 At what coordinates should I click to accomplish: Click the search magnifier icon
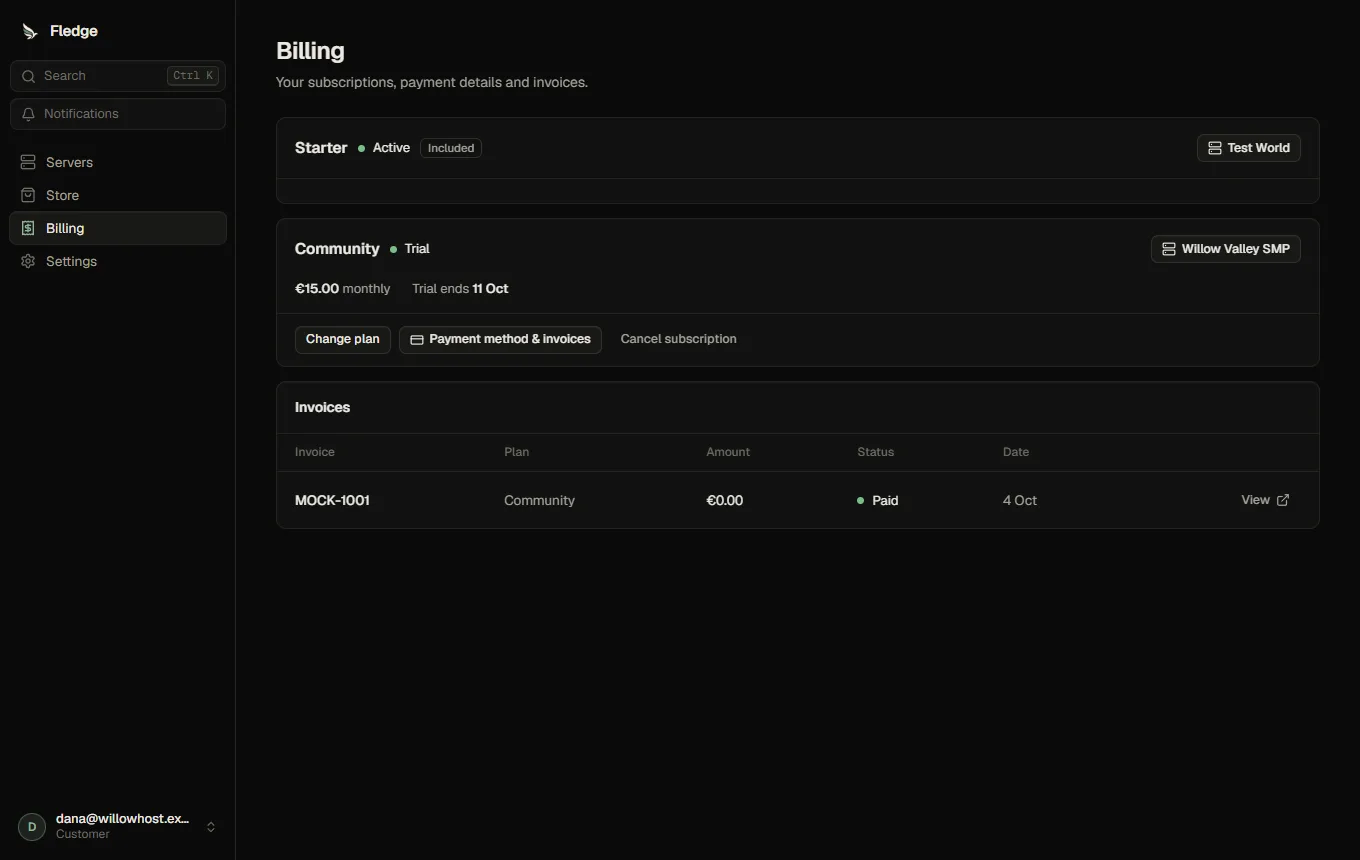click(28, 76)
